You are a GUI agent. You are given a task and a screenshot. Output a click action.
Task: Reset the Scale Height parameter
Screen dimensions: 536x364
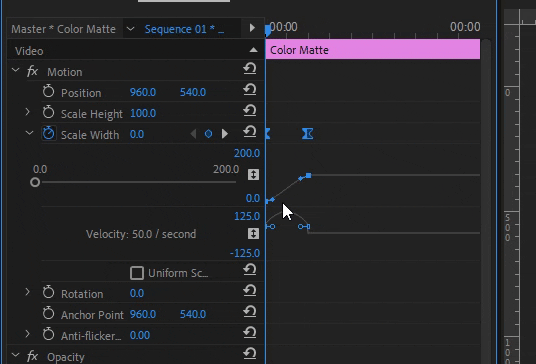pyautogui.click(x=250, y=111)
